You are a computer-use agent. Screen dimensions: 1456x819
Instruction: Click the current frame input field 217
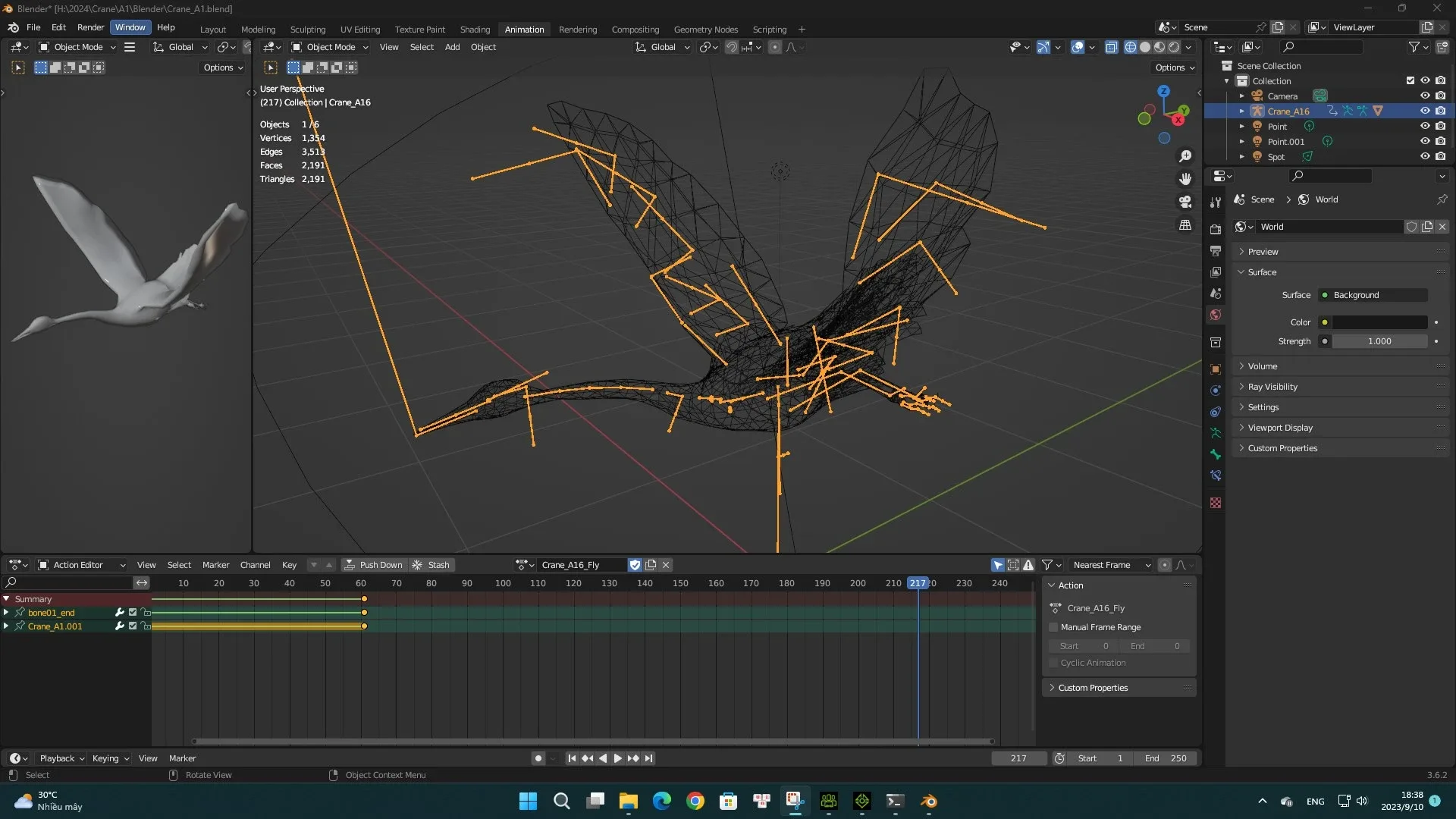point(1018,758)
